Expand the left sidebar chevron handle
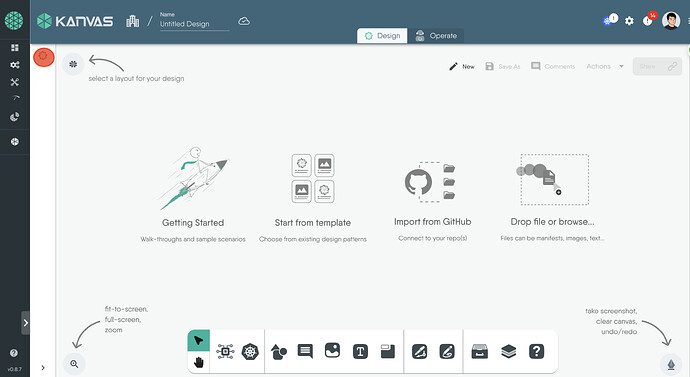This screenshot has height=377, width=690. 26,323
